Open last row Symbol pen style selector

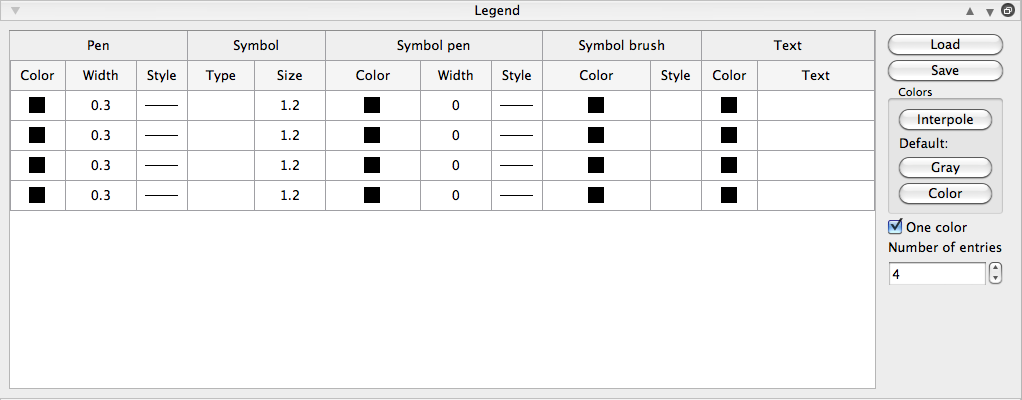coord(516,195)
